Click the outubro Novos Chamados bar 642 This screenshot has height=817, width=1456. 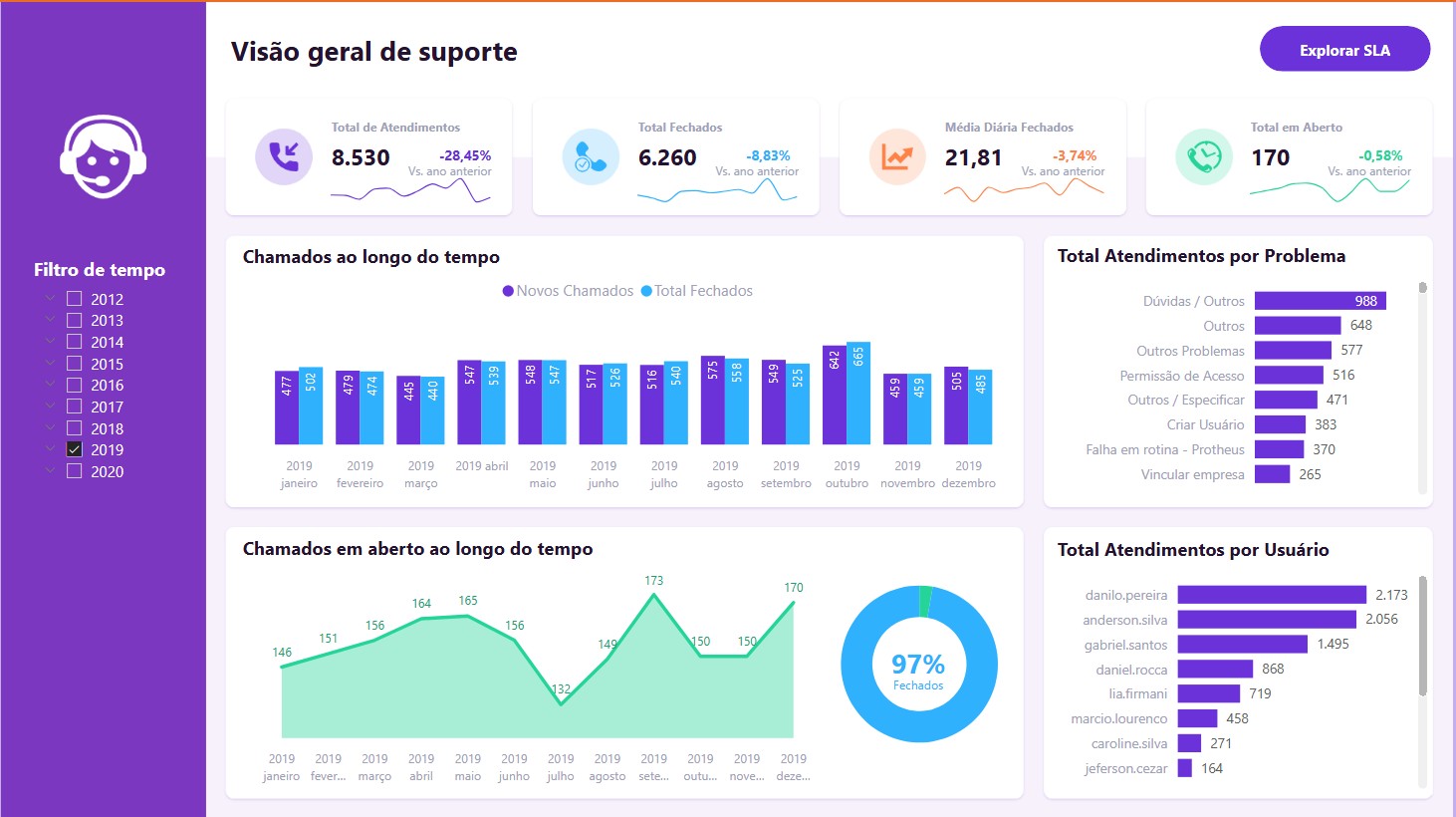click(x=834, y=395)
